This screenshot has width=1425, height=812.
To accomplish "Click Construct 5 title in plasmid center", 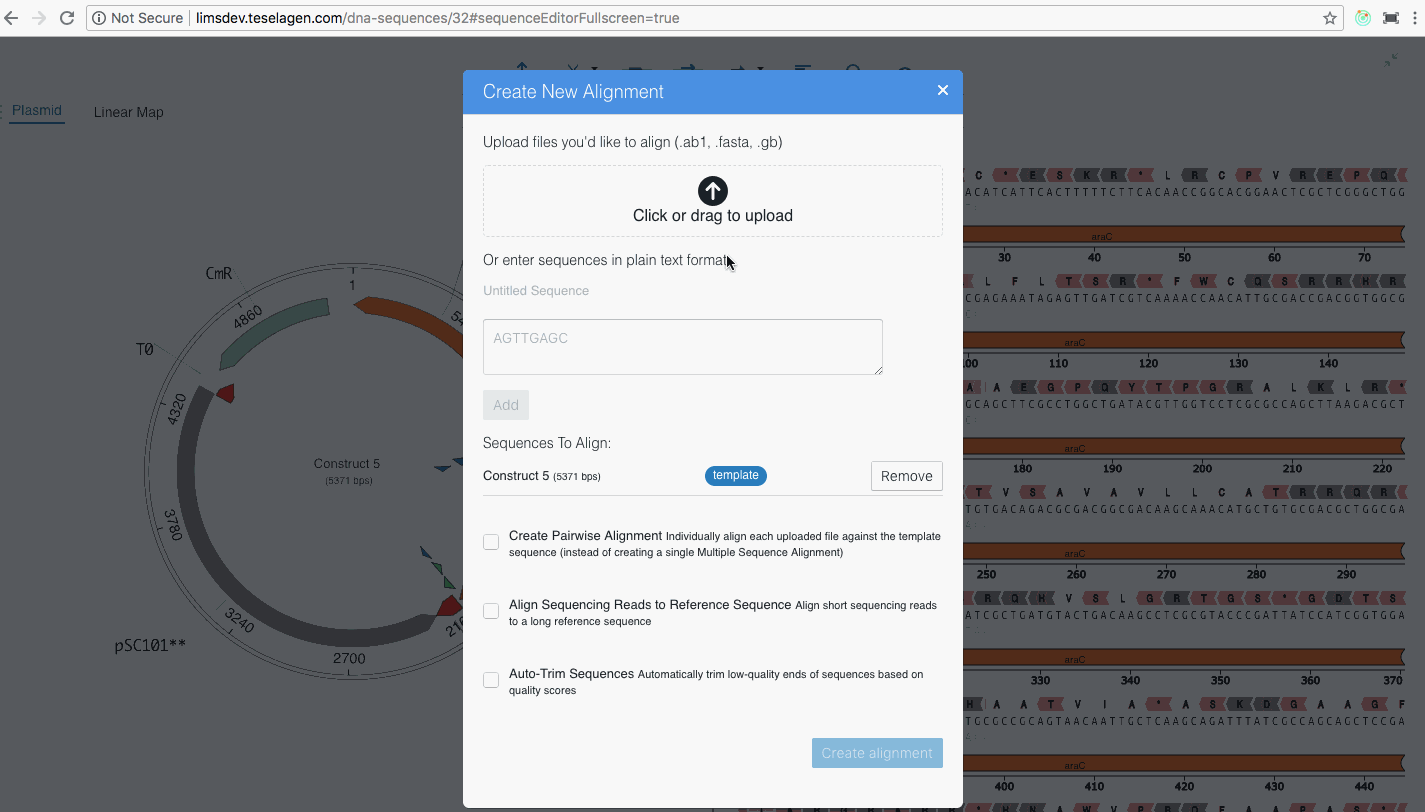I will pos(347,464).
